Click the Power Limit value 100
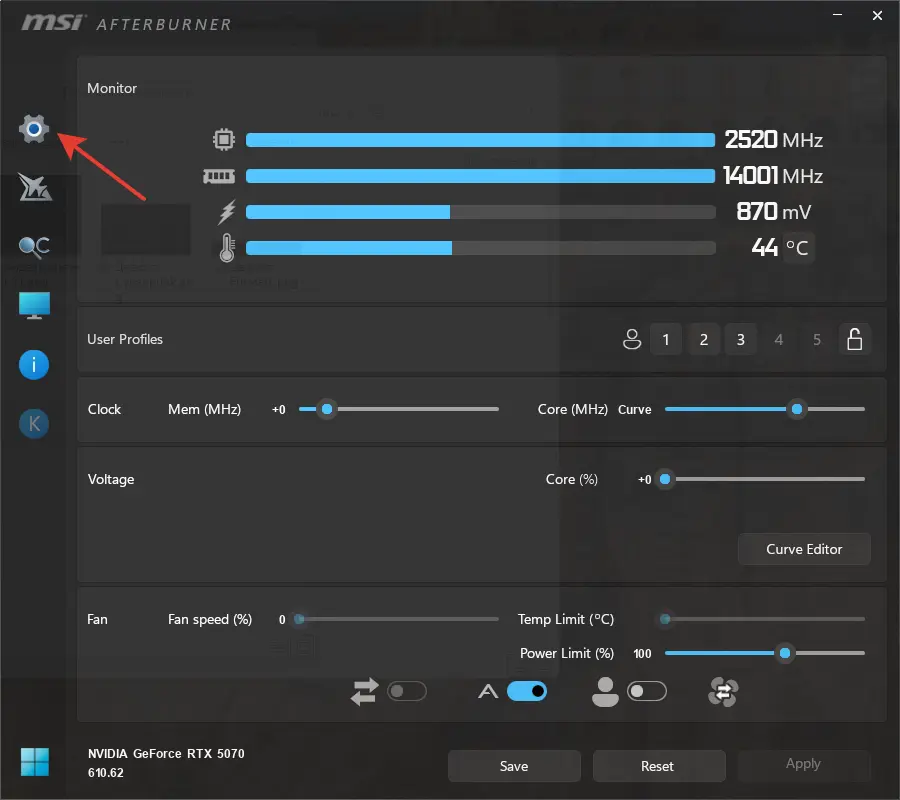Image resolution: width=900 pixels, height=800 pixels. pyautogui.click(x=642, y=654)
